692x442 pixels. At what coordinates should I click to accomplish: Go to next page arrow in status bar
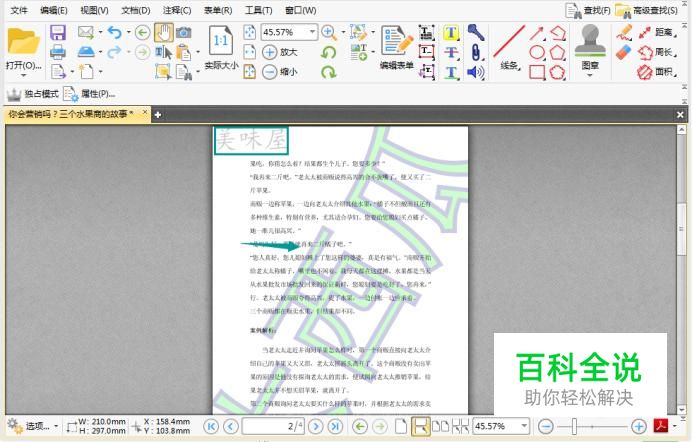pyautogui.click(x=316, y=426)
